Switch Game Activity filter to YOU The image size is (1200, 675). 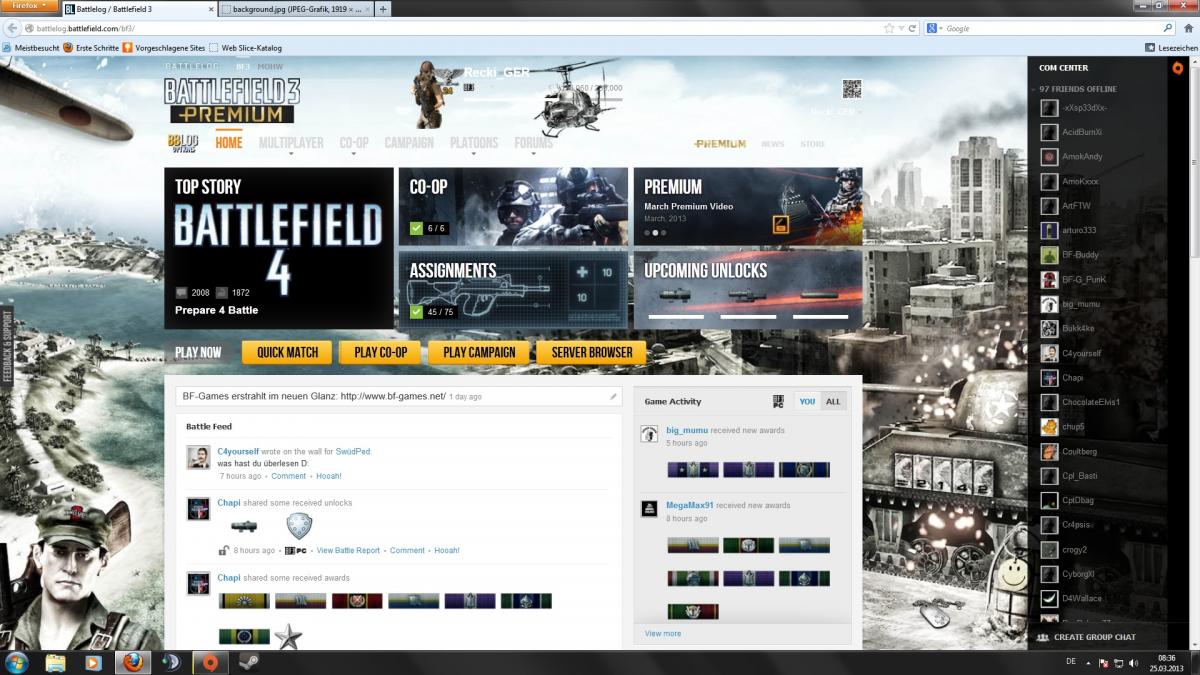coord(808,401)
